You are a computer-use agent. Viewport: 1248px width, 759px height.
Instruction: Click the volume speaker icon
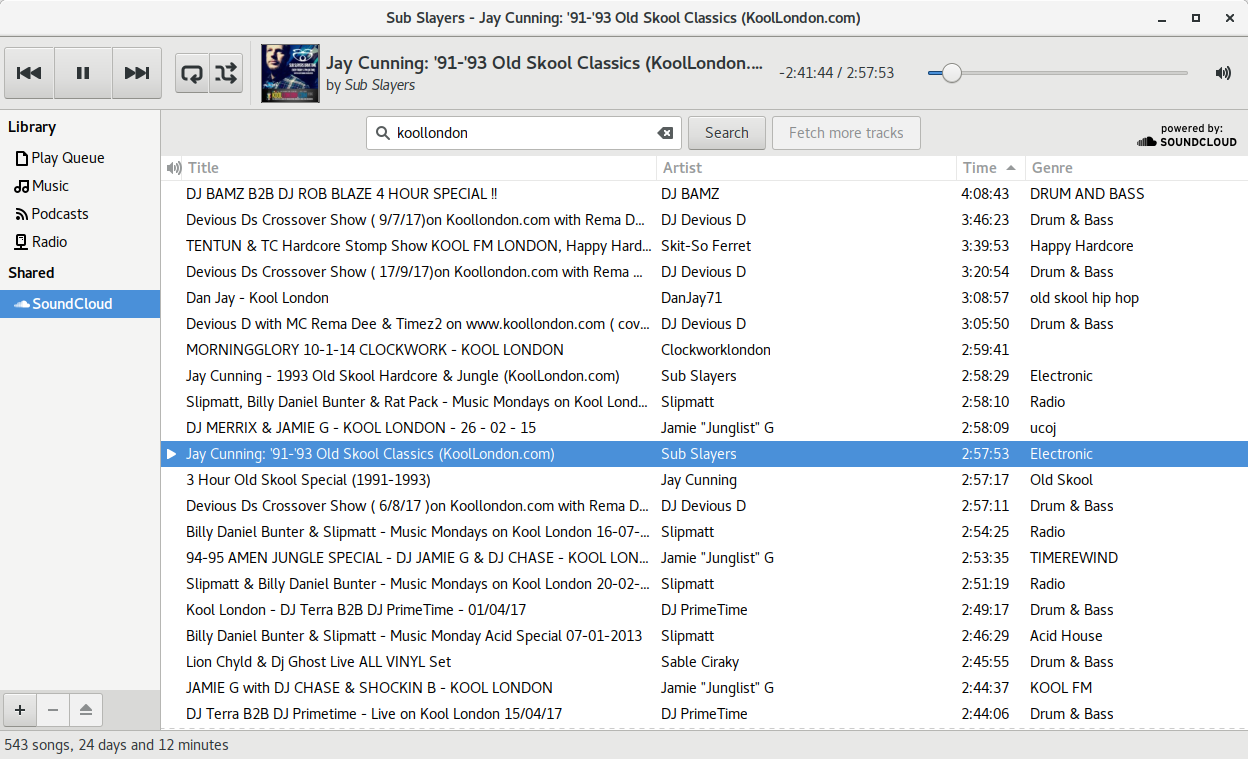(x=1222, y=73)
